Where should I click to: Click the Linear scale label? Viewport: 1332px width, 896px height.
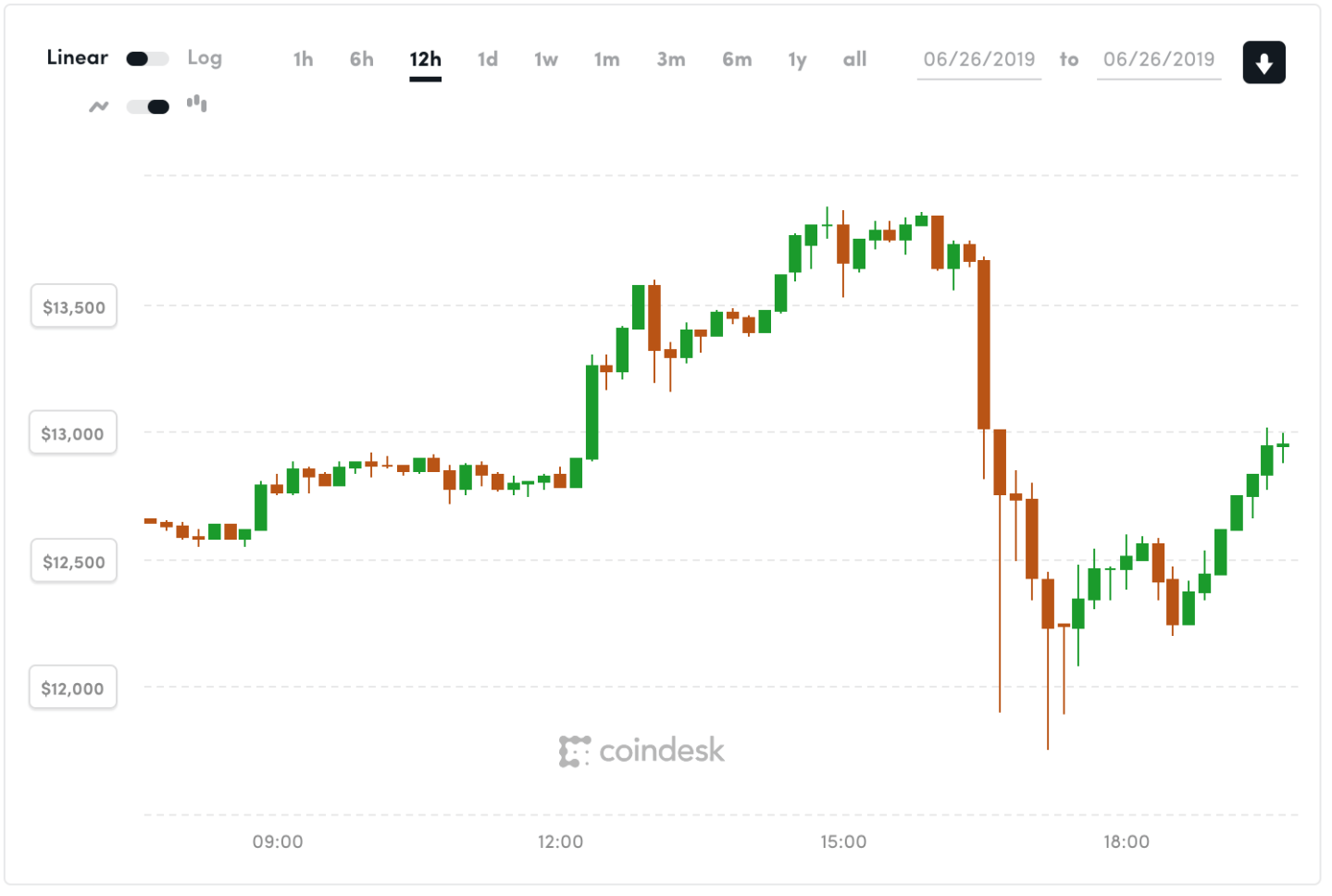point(77,57)
